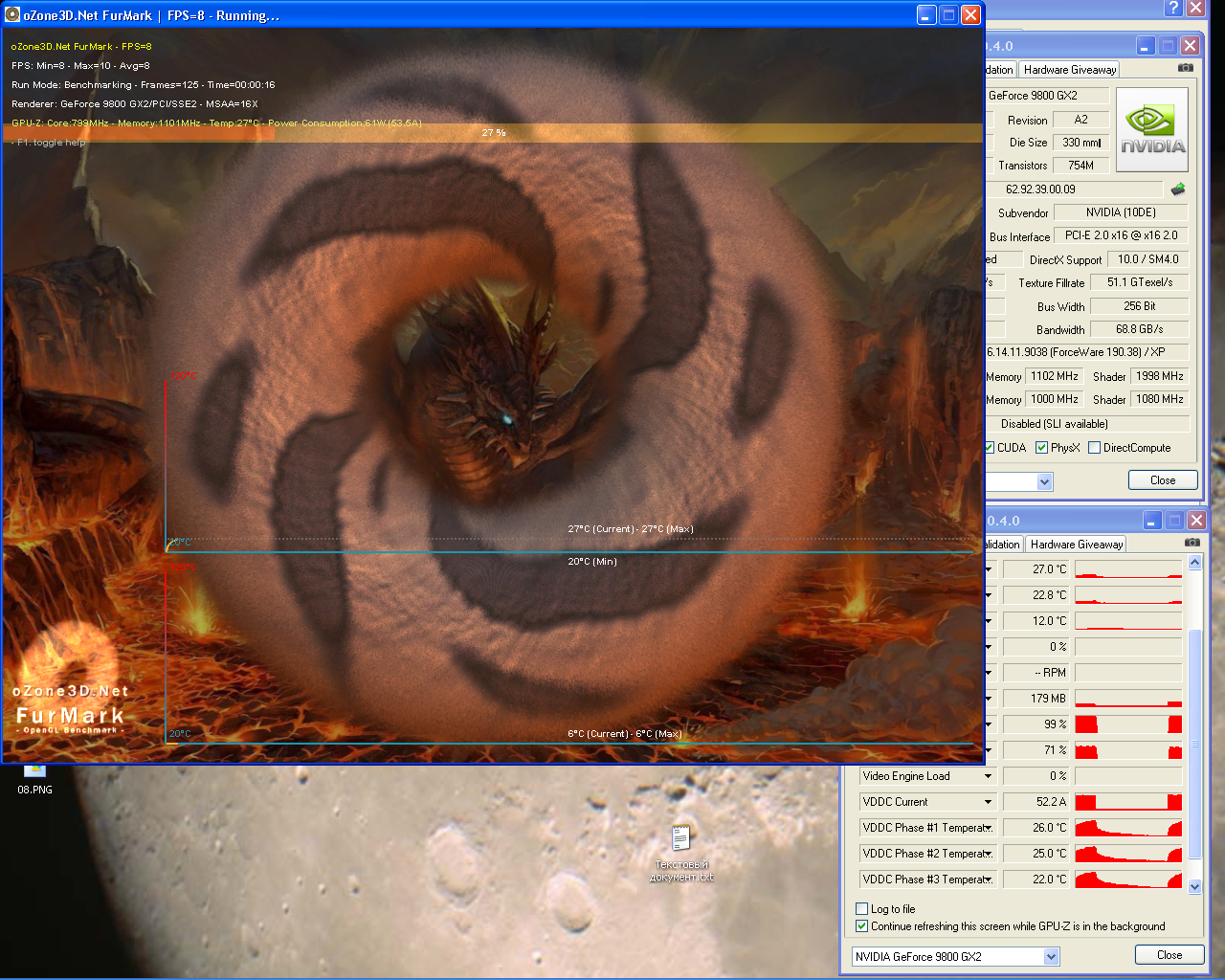The width and height of the screenshot is (1225, 980).
Task: Open the Video Engine Load sensor dropdown
Action: point(988,776)
